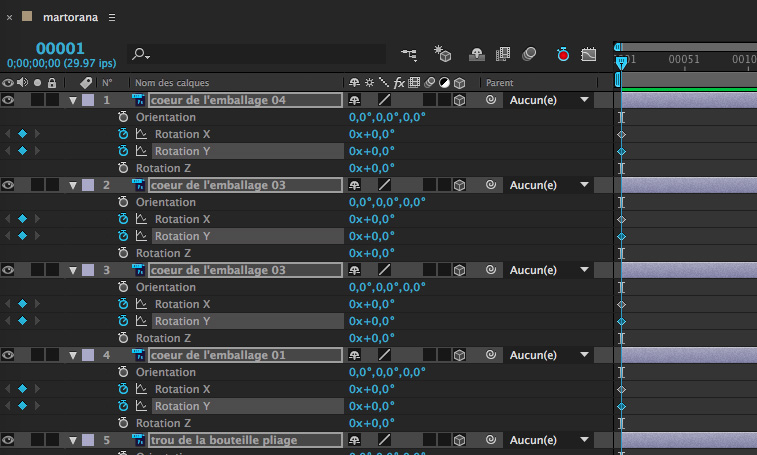
Task: Toggle 3D layer switch on layer 3
Action: click(x=459, y=271)
